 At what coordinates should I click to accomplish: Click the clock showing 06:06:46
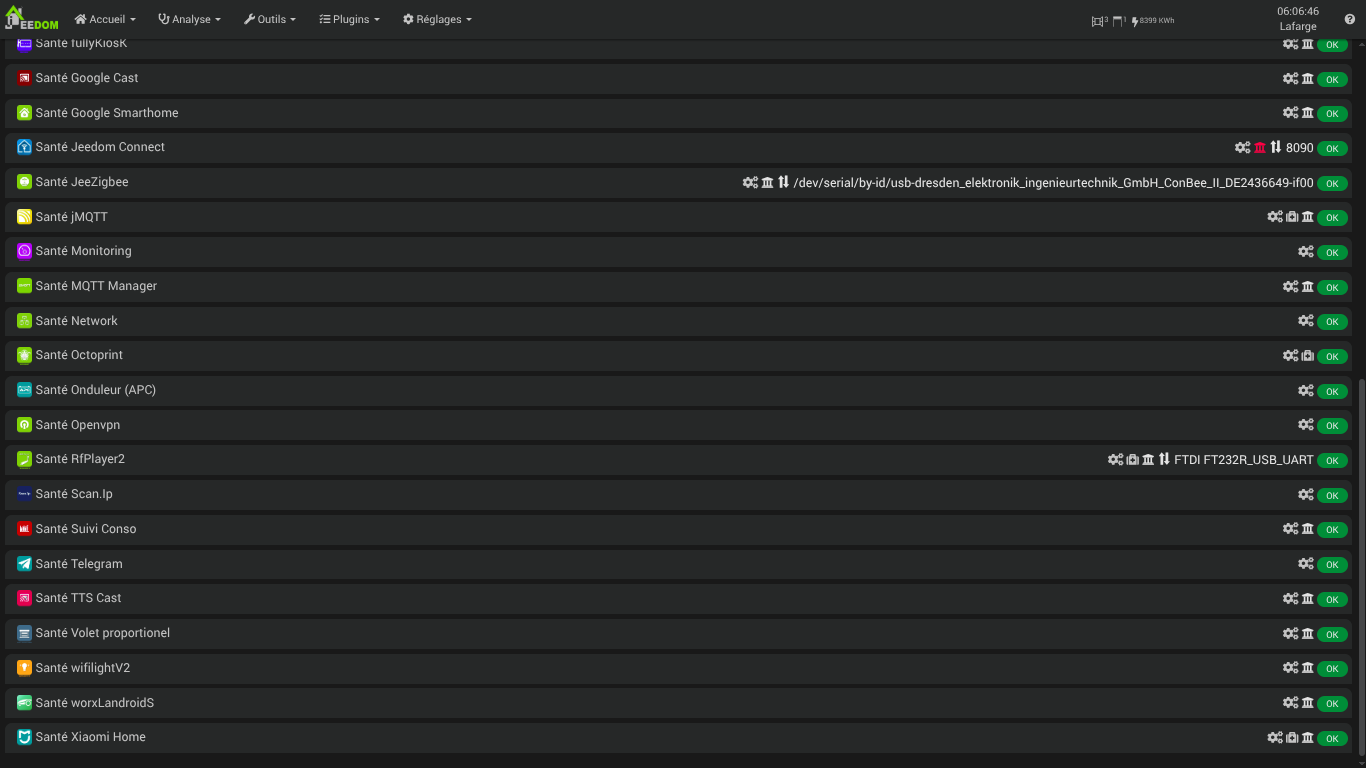pos(1298,12)
